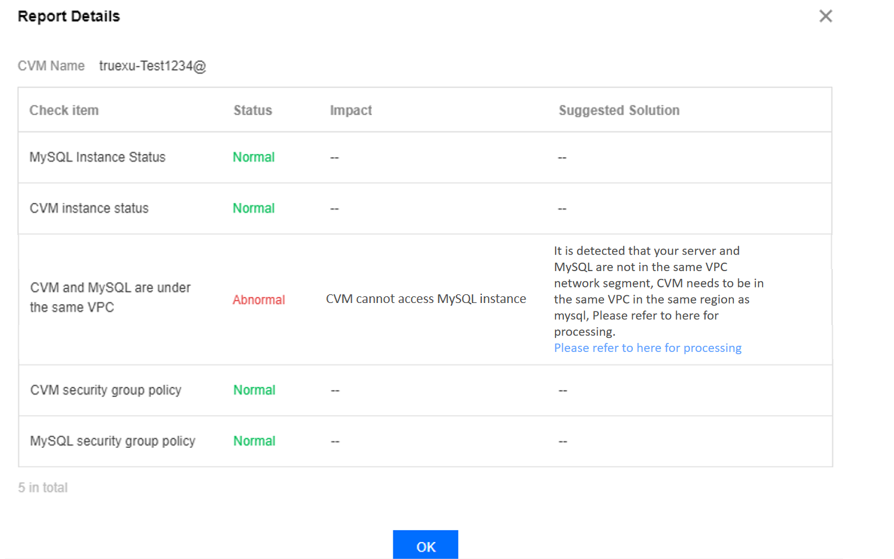The height and width of the screenshot is (559, 894).
Task: Select the CVM instance status row label
Action: click(x=89, y=208)
